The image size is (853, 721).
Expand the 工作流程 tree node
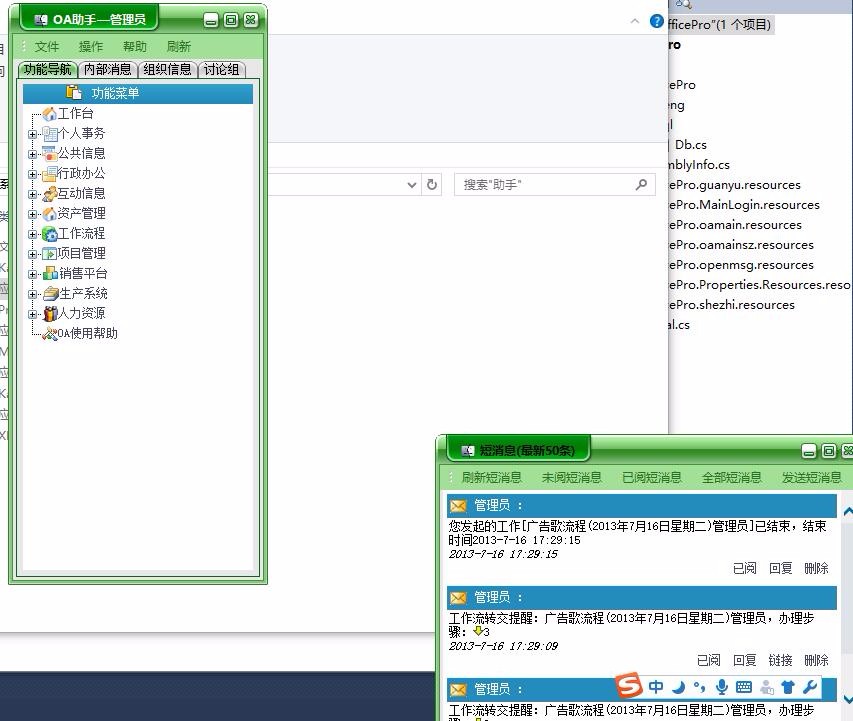(x=31, y=233)
